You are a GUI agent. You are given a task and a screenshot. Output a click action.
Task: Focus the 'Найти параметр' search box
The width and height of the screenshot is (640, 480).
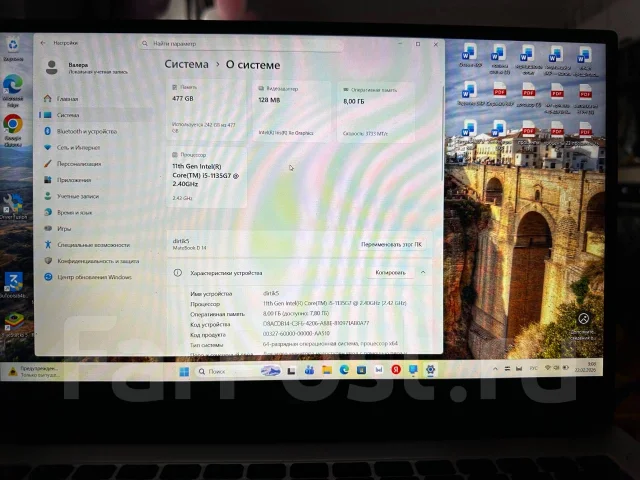click(241, 44)
